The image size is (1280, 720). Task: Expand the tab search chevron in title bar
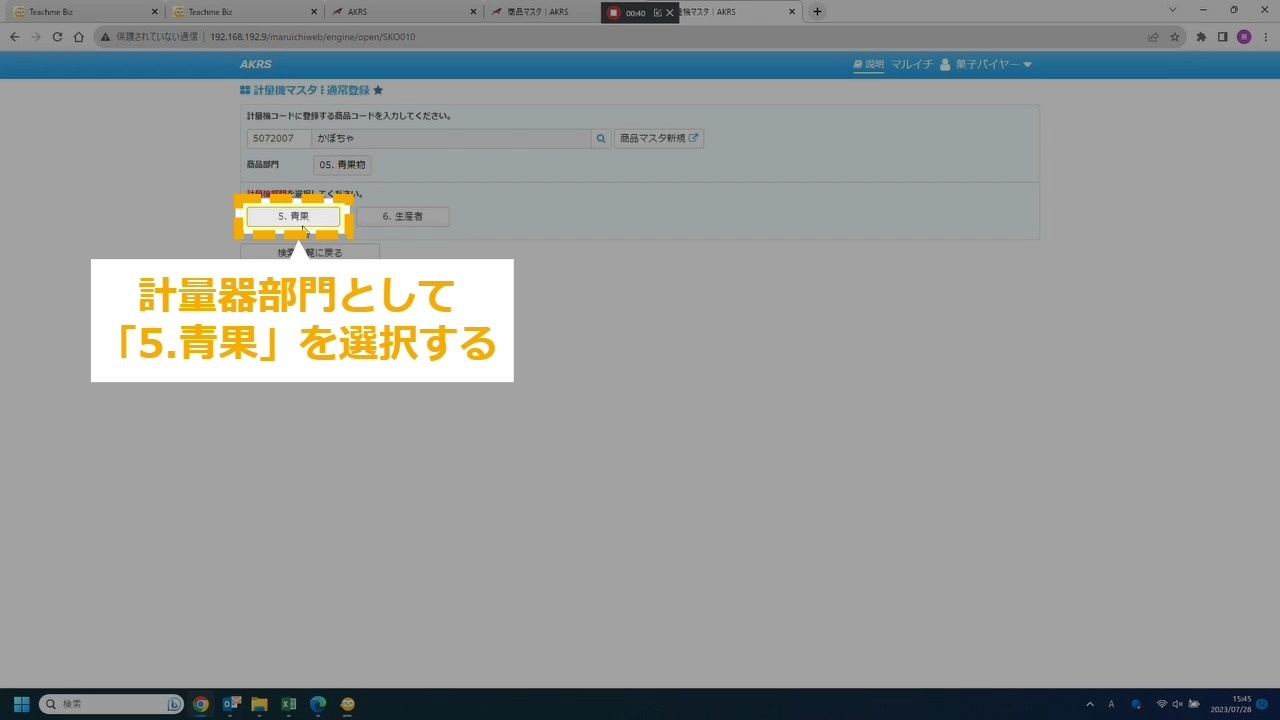pos(1173,10)
